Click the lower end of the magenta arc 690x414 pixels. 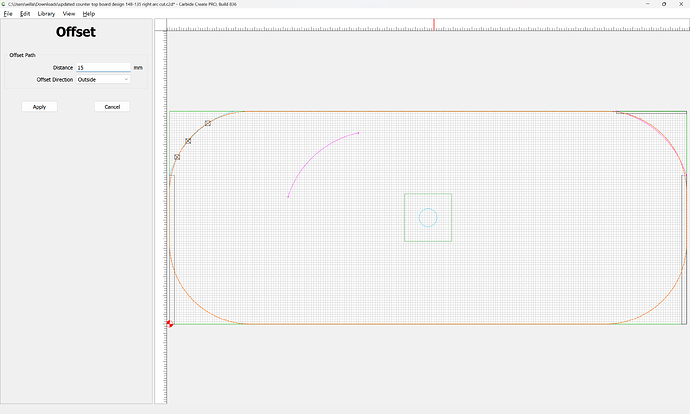click(288, 196)
